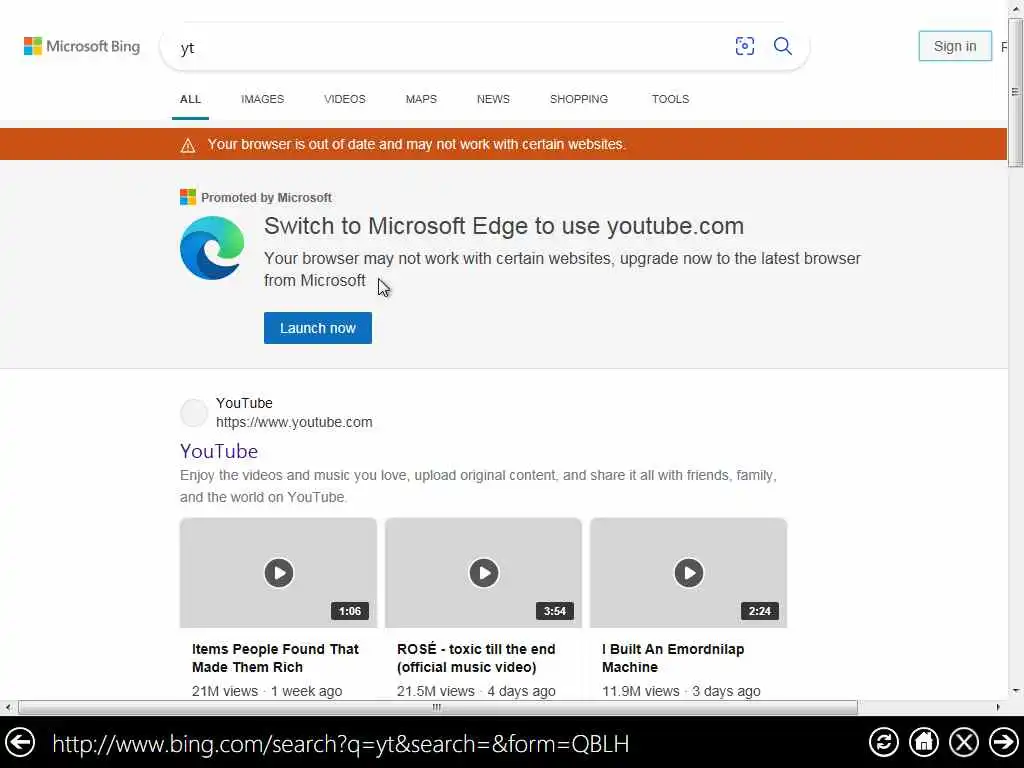This screenshot has width=1024, height=768.
Task: Click the scroll right arrow
Action: click(998, 707)
